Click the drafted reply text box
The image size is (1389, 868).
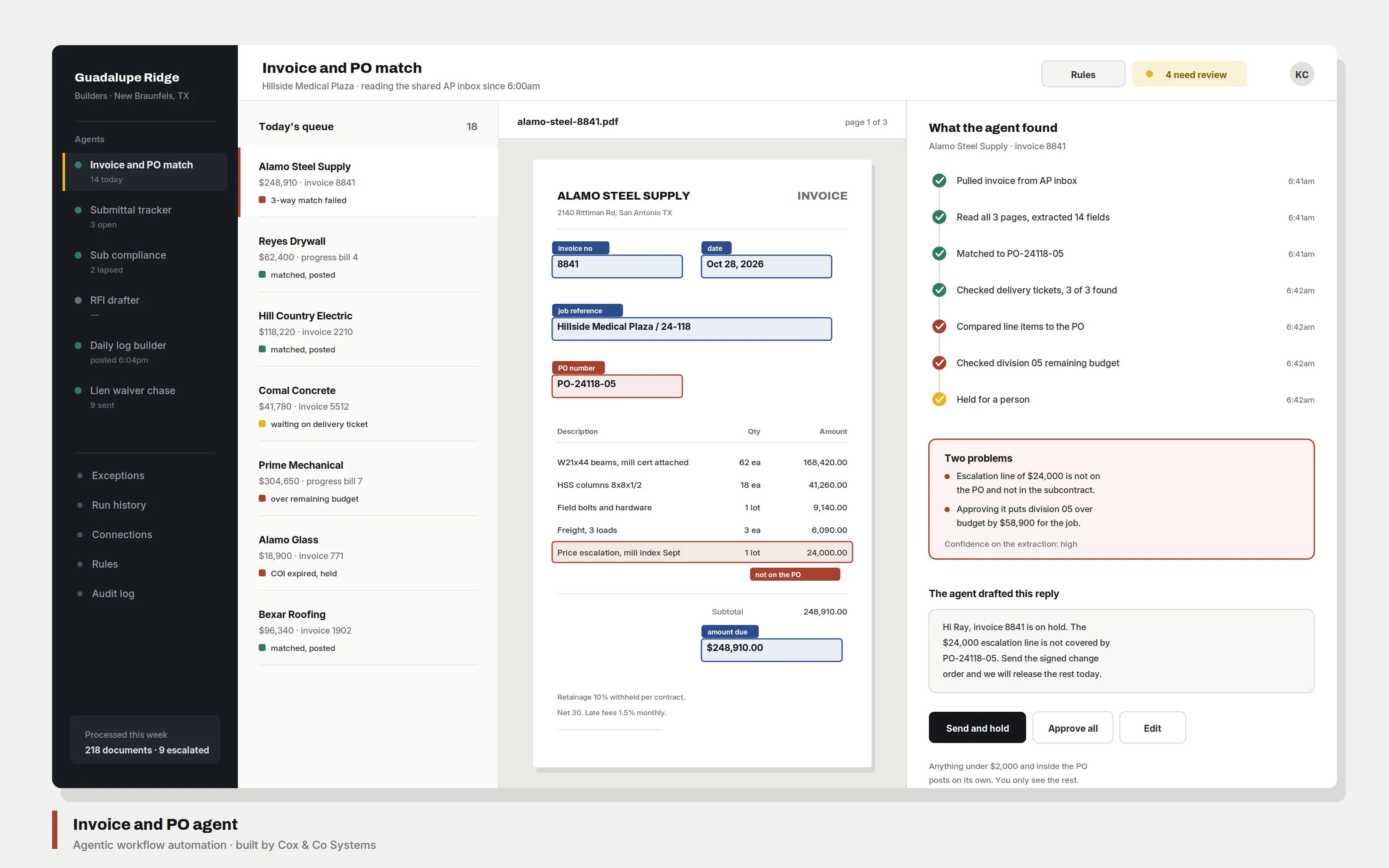[x=1121, y=651]
